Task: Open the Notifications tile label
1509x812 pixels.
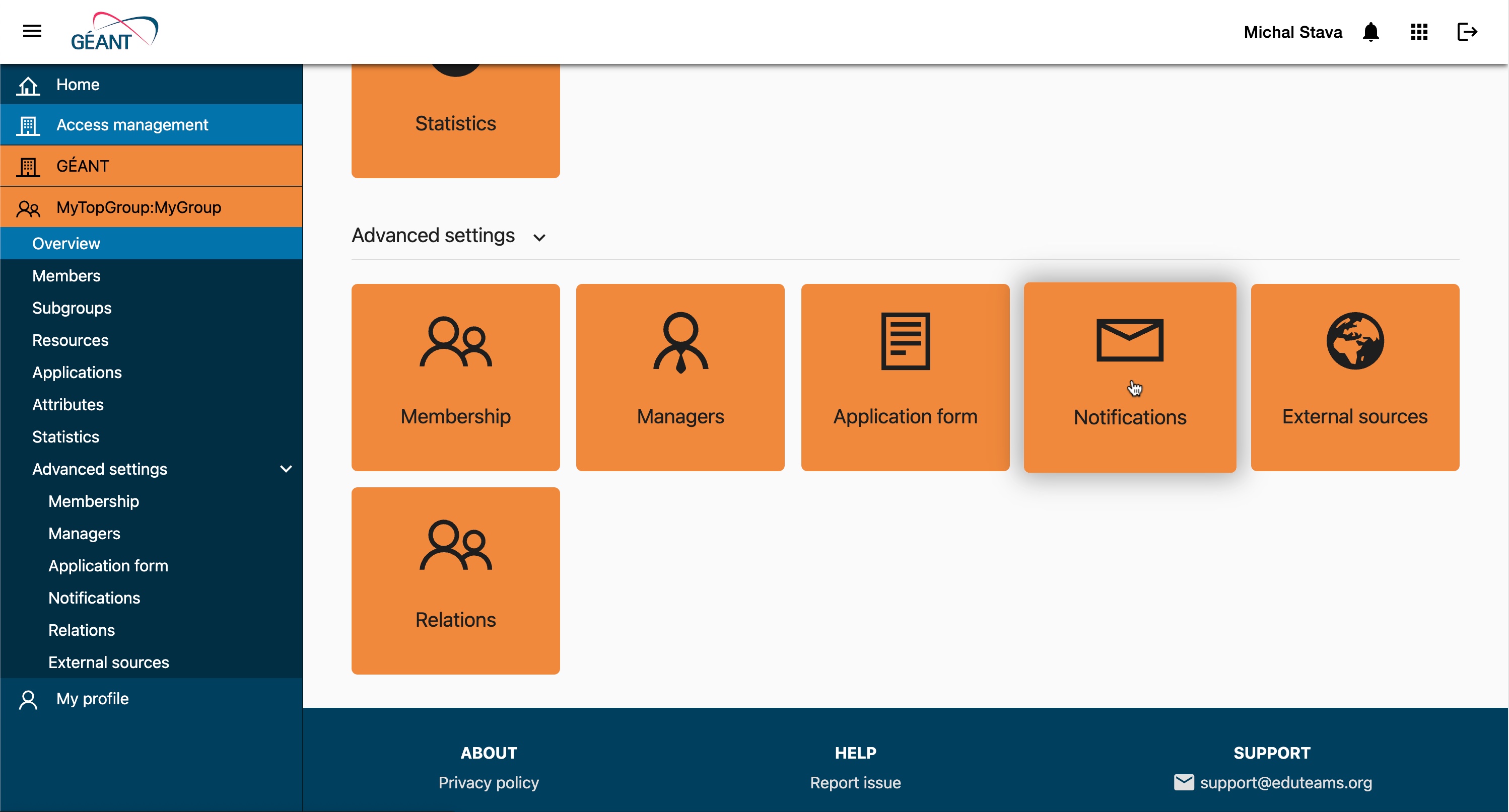Action: pos(1130,417)
